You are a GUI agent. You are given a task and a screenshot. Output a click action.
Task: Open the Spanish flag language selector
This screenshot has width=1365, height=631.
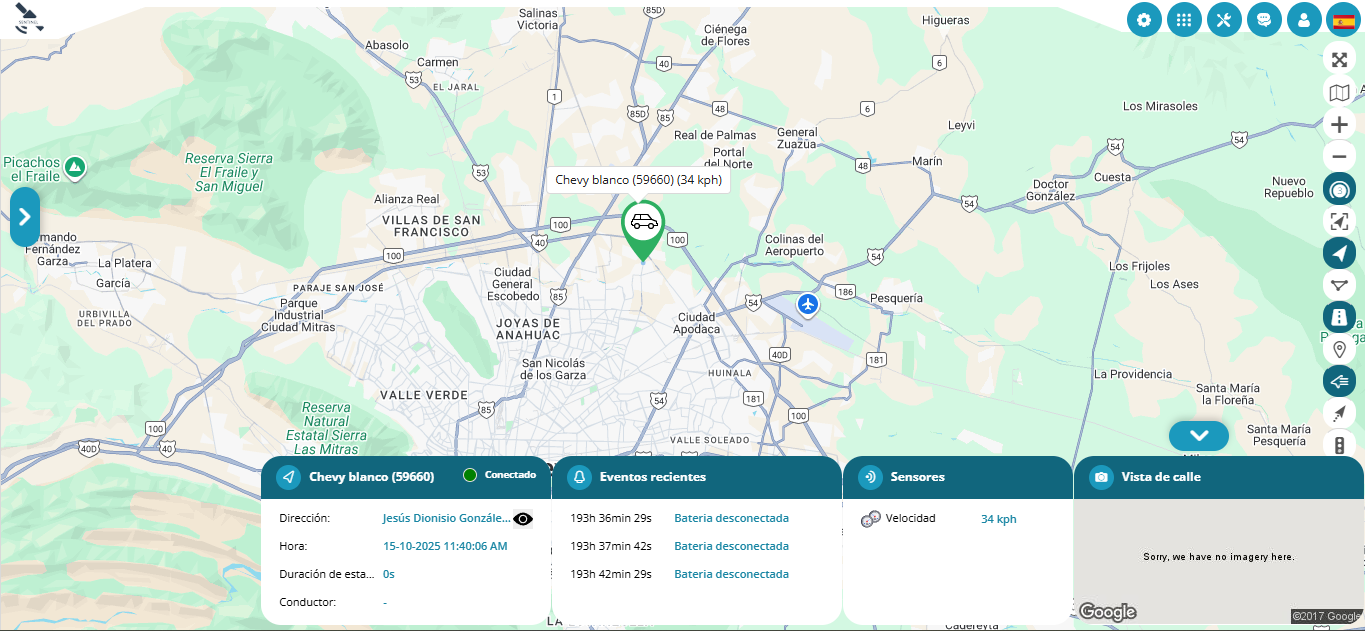(x=1344, y=19)
